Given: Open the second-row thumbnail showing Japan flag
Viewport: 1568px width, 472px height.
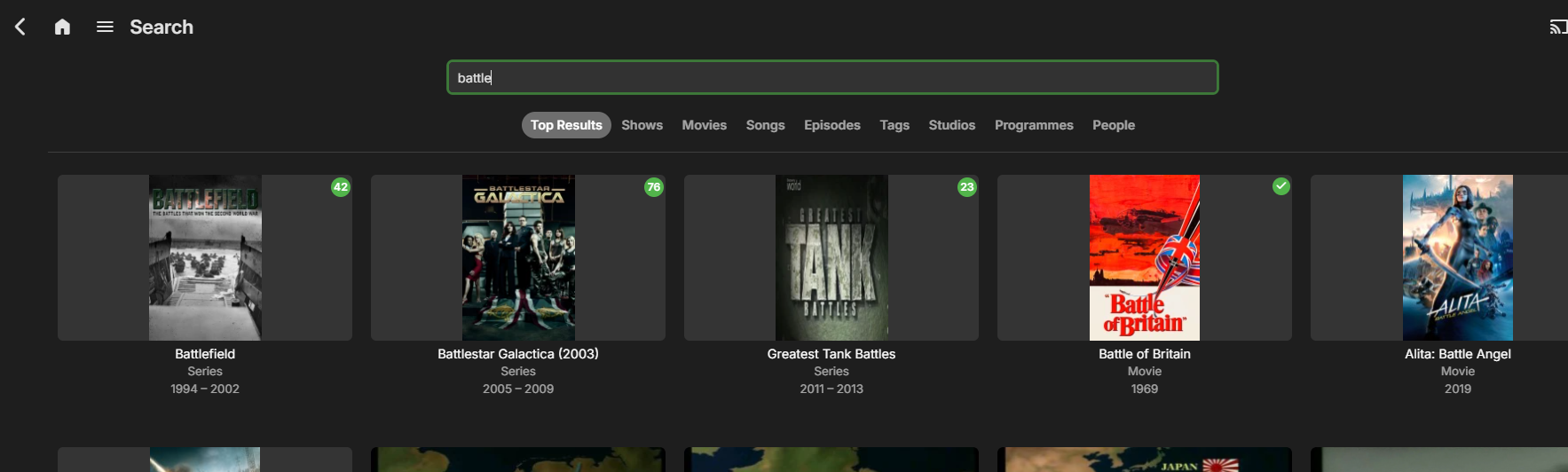Looking at the screenshot, I should coord(1145,460).
